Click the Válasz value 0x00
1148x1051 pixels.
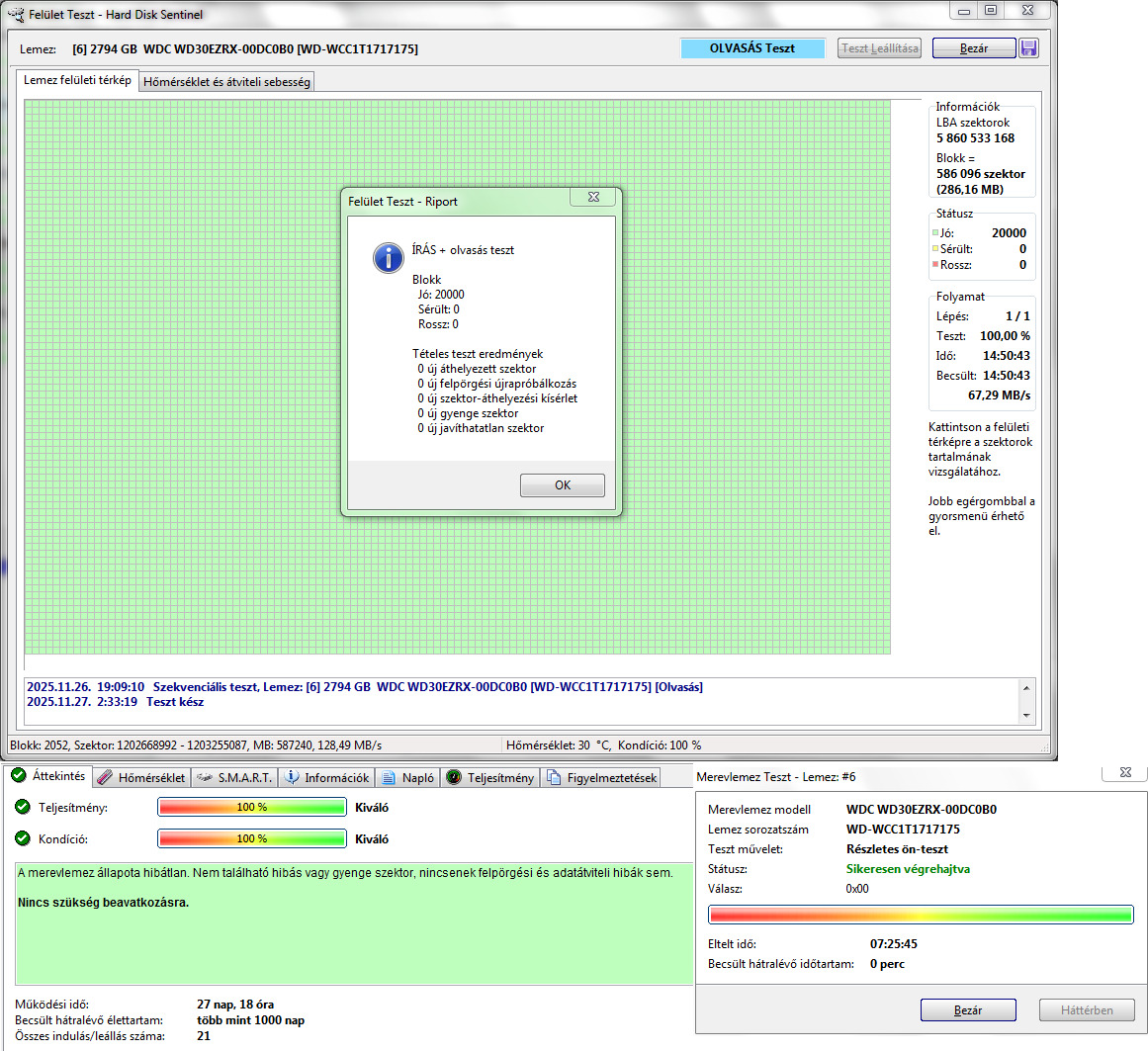[857, 889]
